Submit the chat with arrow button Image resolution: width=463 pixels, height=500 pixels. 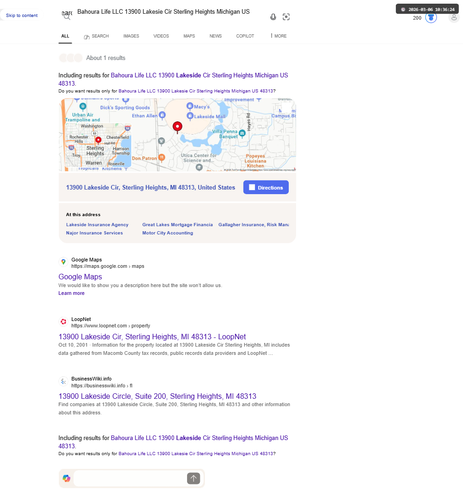193,478
